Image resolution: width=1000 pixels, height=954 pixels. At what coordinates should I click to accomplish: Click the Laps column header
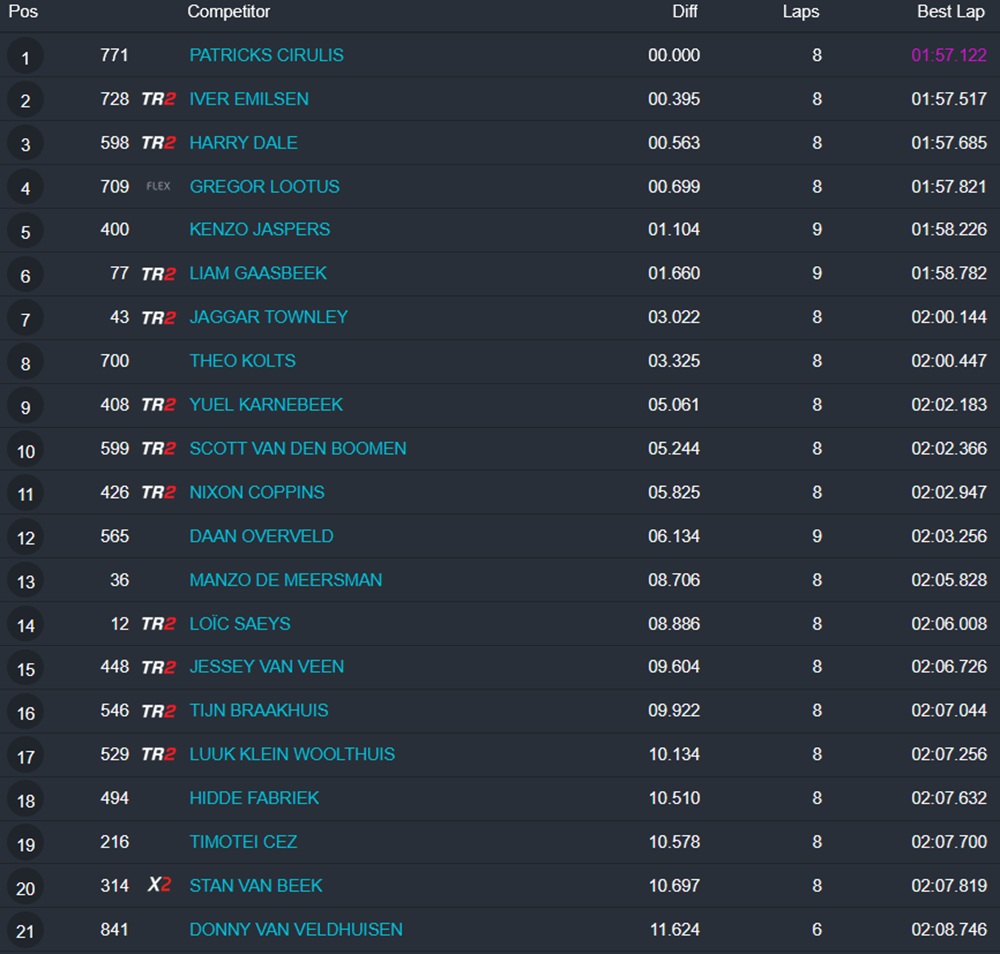pos(800,12)
